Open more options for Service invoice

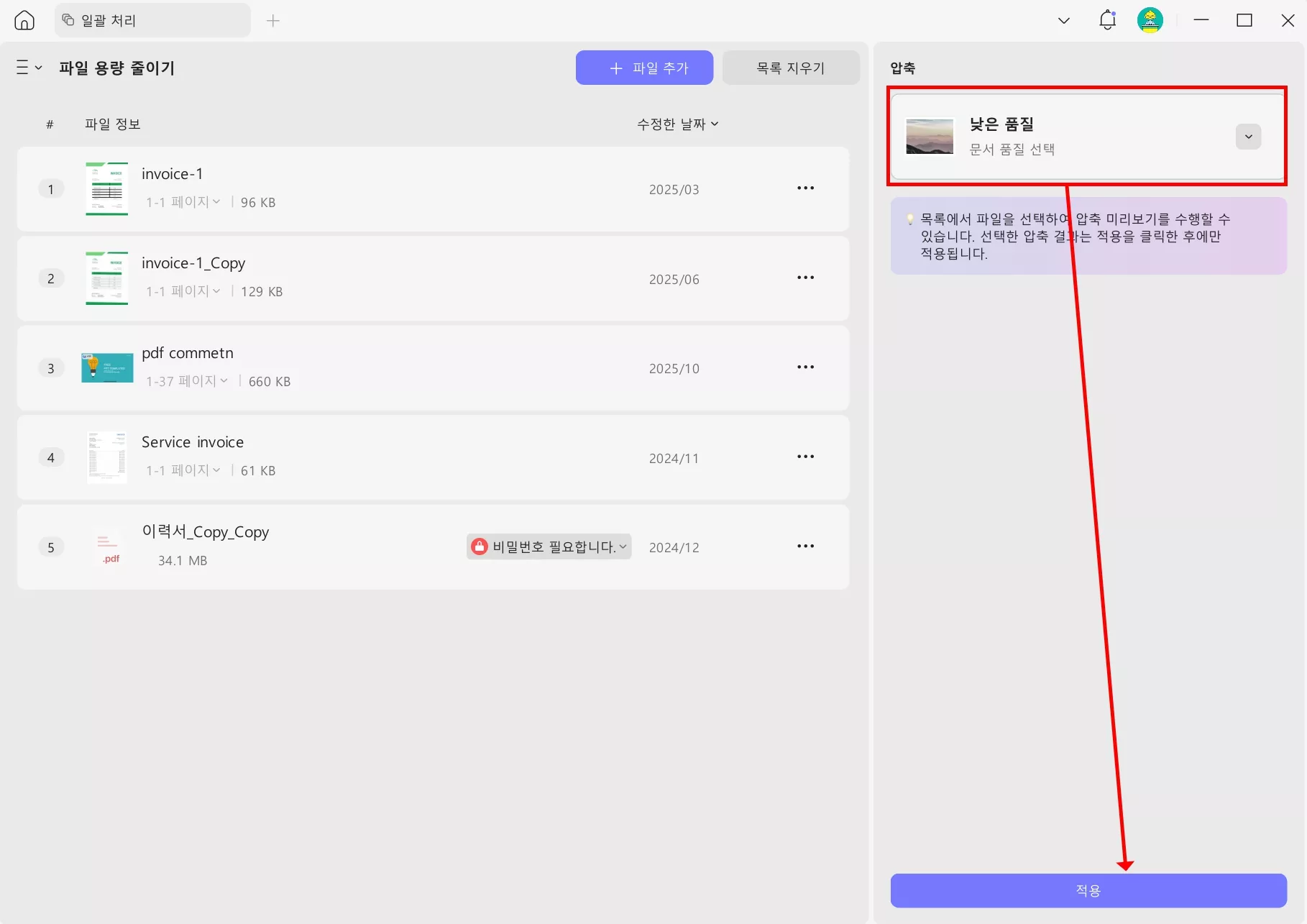tap(806, 457)
